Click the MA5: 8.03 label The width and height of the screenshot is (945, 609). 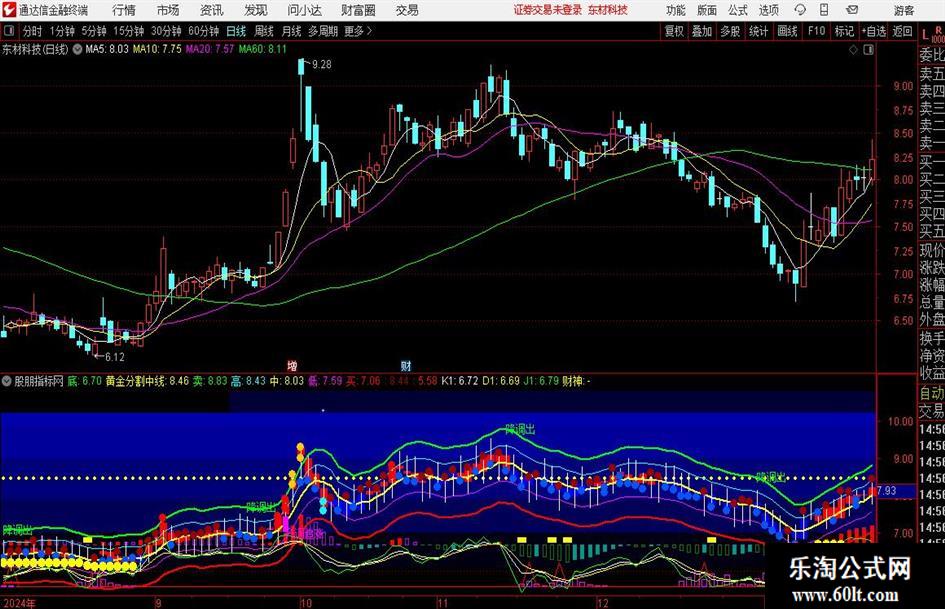click(107, 49)
